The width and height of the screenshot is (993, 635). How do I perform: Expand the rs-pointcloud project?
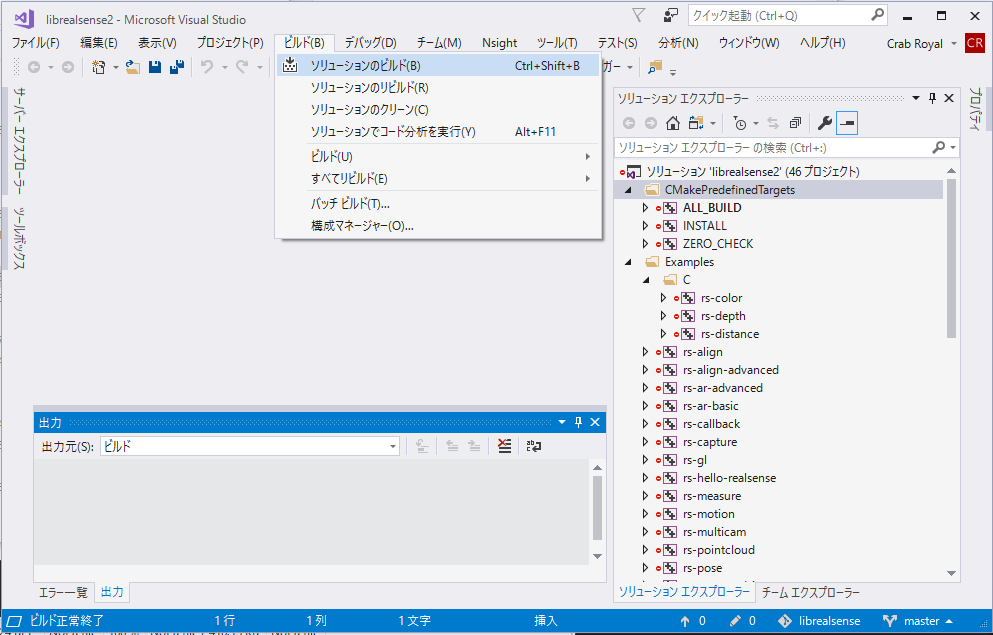point(645,550)
